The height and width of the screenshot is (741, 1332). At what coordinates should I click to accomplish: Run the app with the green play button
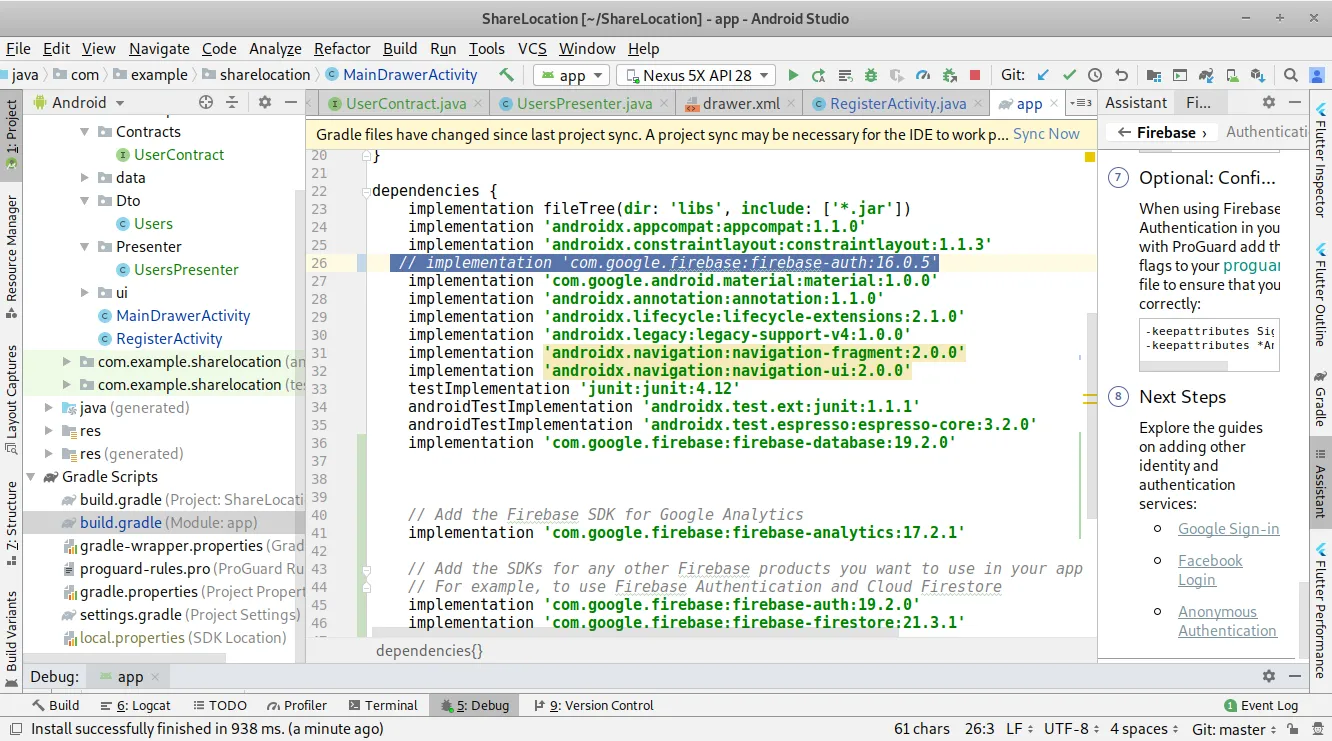pos(793,75)
